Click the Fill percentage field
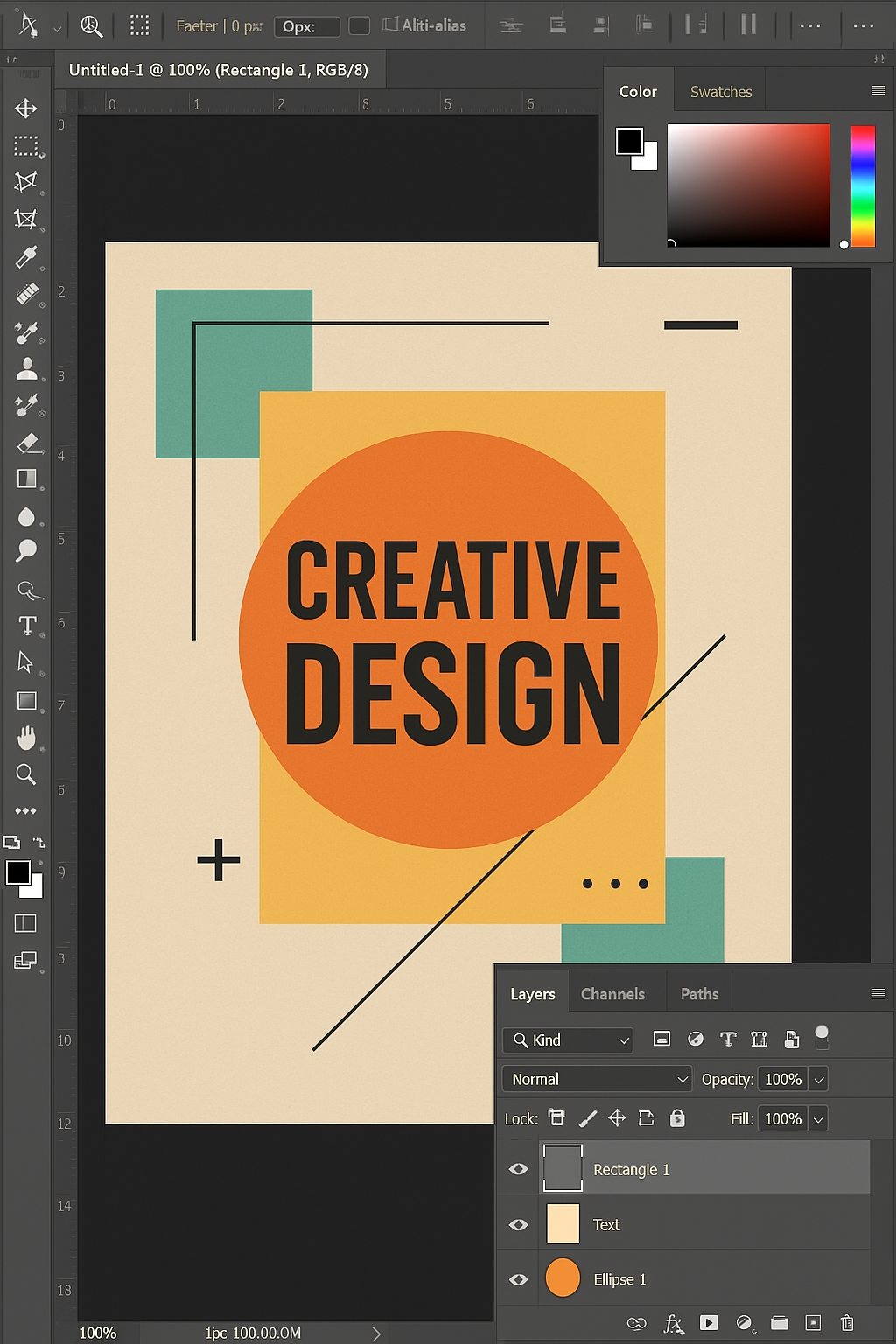This screenshot has width=896, height=1344. tap(782, 1119)
